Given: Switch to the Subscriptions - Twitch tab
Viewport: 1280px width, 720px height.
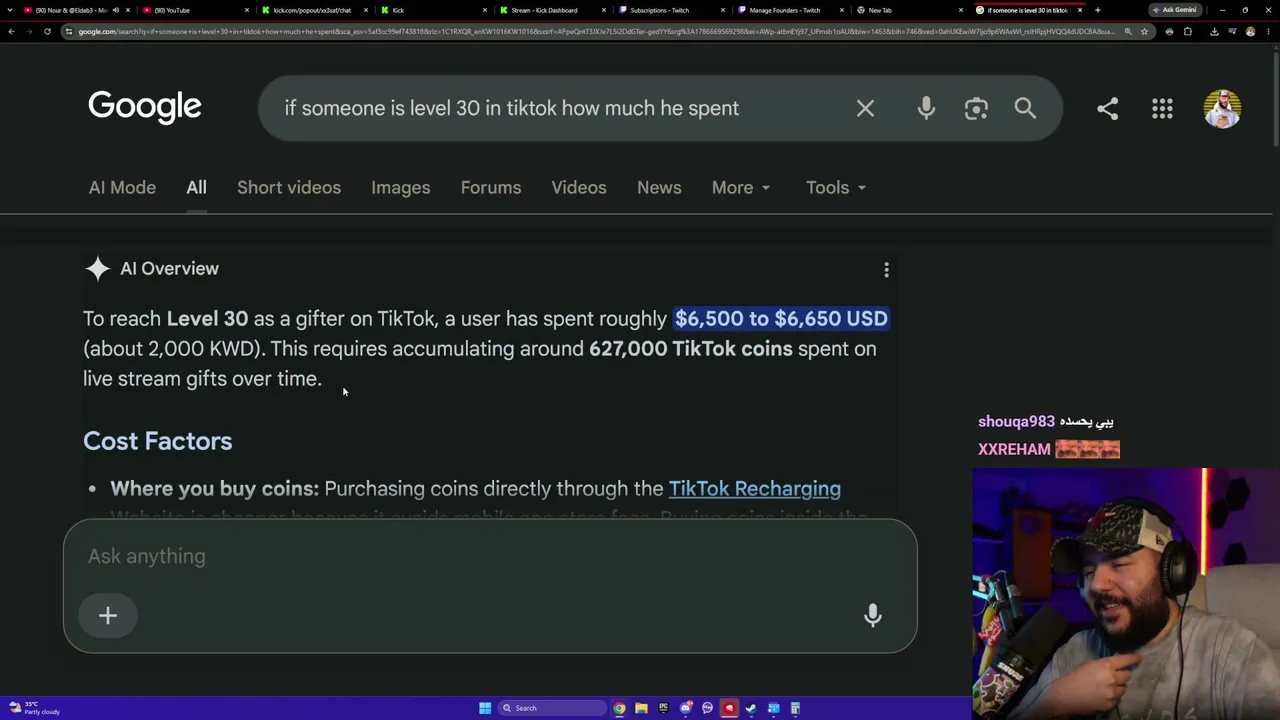Looking at the screenshot, I should point(672,10).
